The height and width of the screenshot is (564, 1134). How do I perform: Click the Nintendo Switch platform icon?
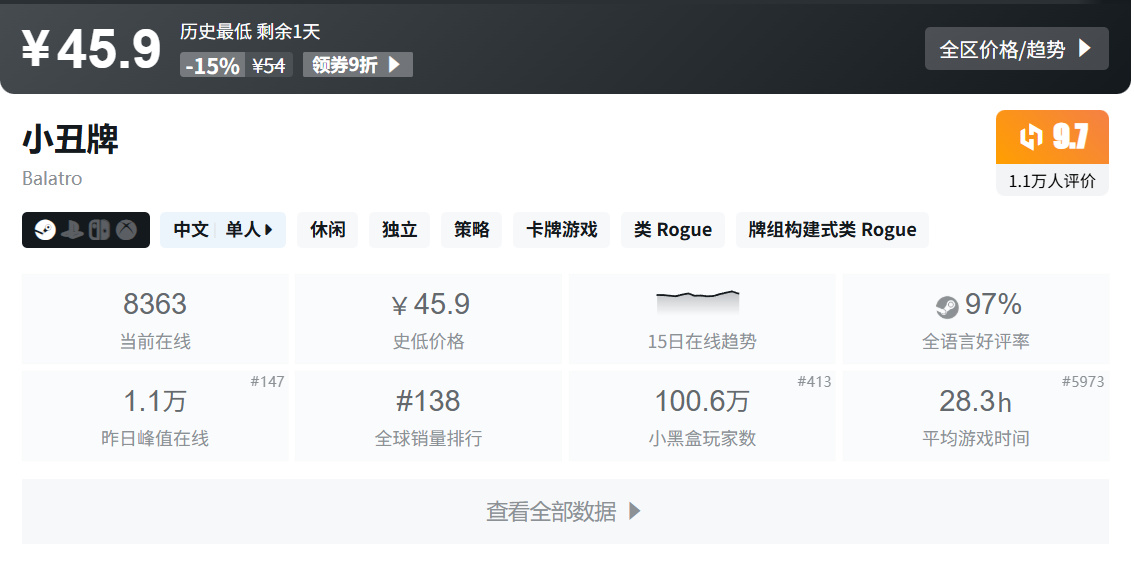click(99, 230)
